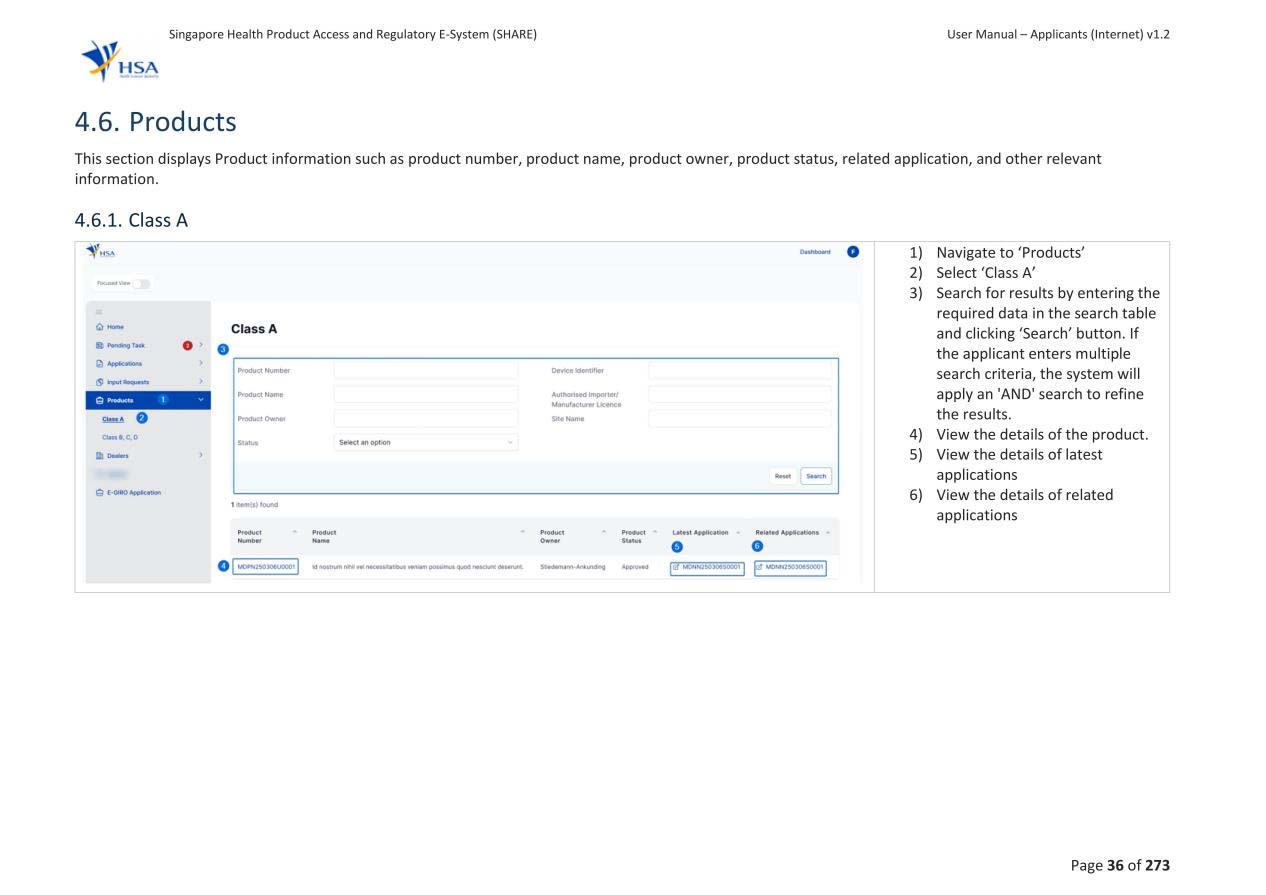This screenshot has width=1266, height=895.
Task: Click the Product Number input field
Action: tap(425, 371)
